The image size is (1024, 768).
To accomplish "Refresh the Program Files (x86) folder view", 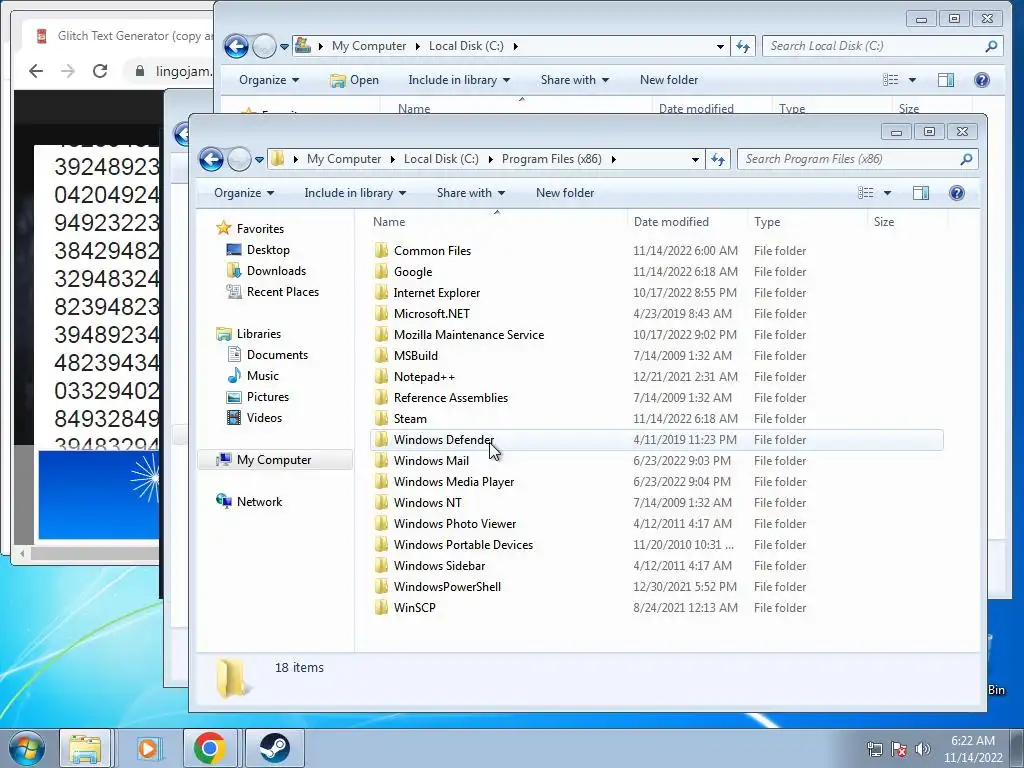I will click(718, 159).
